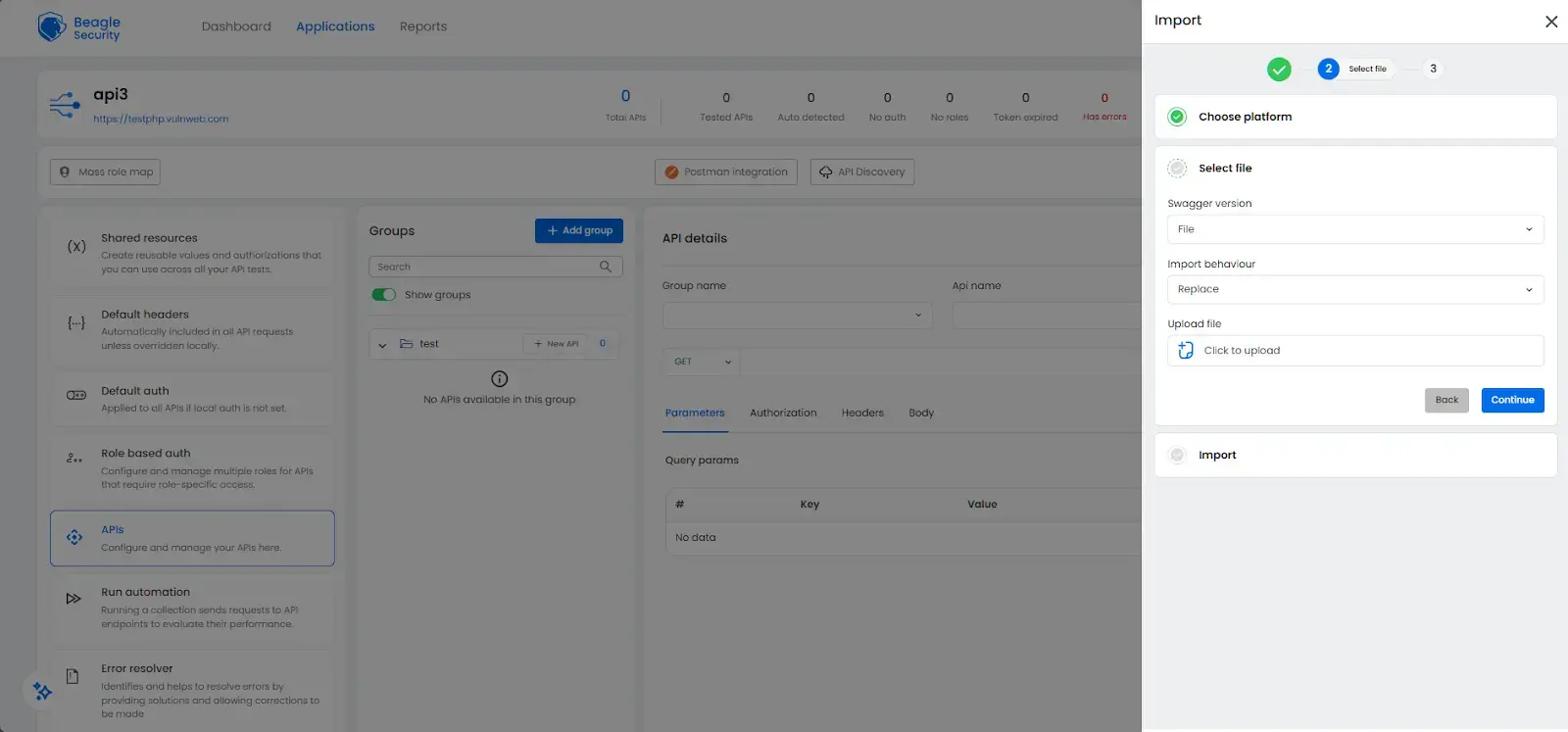Viewport: 1568px width, 732px height.
Task: Open the Import behaviour dropdown
Action: pyautogui.click(x=1355, y=289)
